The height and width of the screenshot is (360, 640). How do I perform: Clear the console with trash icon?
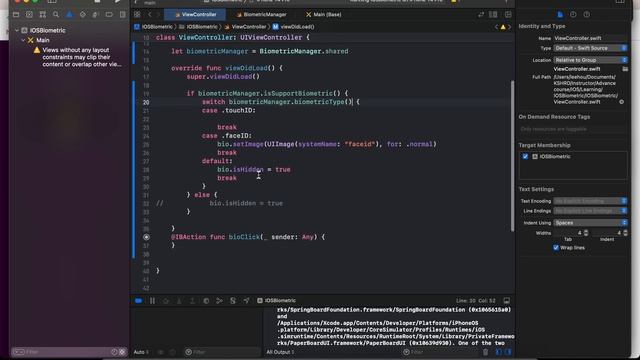[485, 352]
